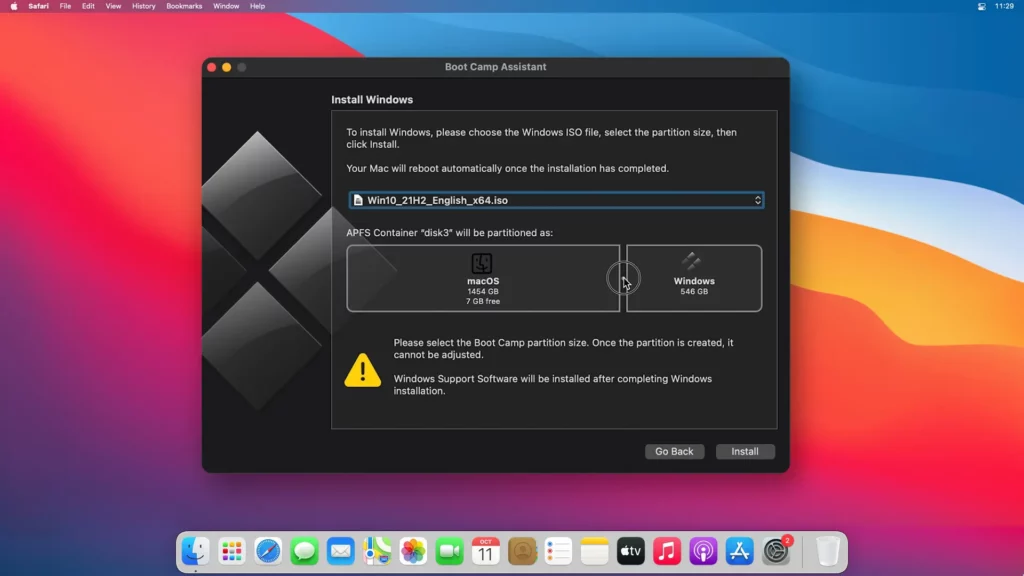
Task: Click the Windows Boot Camp partition icon
Action: pos(692,262)
